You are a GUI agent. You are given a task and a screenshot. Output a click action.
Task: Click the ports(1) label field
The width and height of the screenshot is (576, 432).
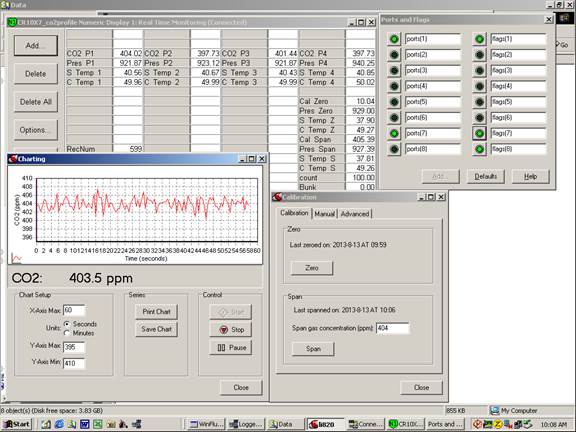click(x=433, y=39)
